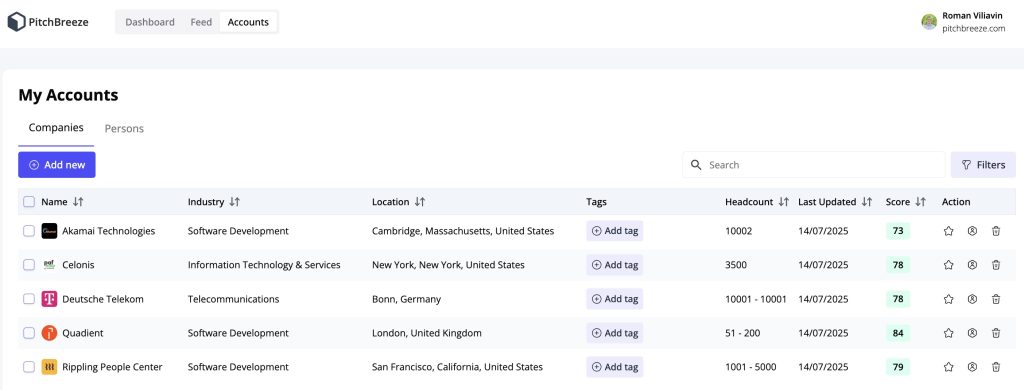Open Roman Viliavin profile avatar
The height and width of the screenshot is (390, 1024).
coord(929,22)
